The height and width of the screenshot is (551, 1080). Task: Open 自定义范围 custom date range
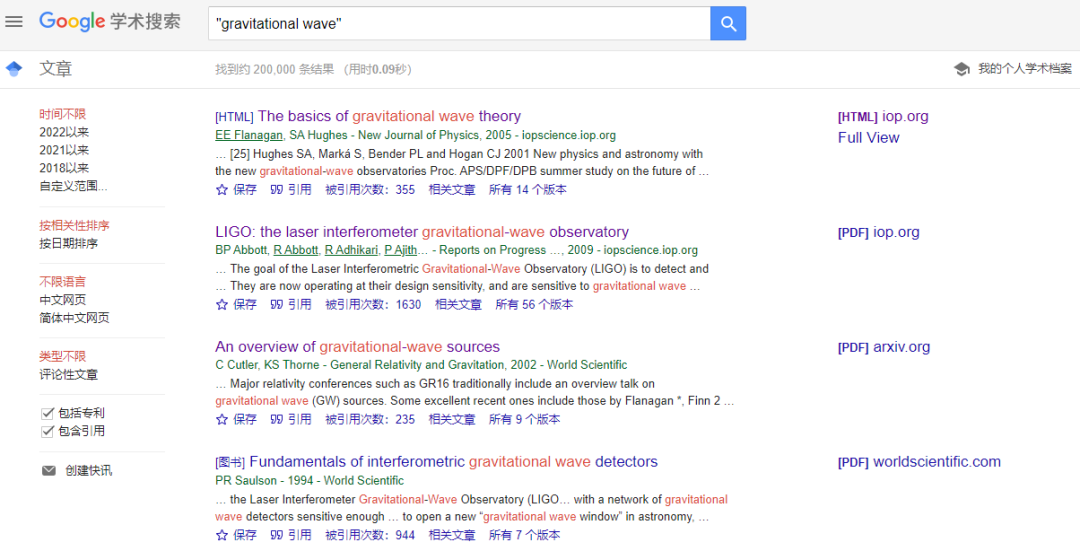(x=73, y=186)
